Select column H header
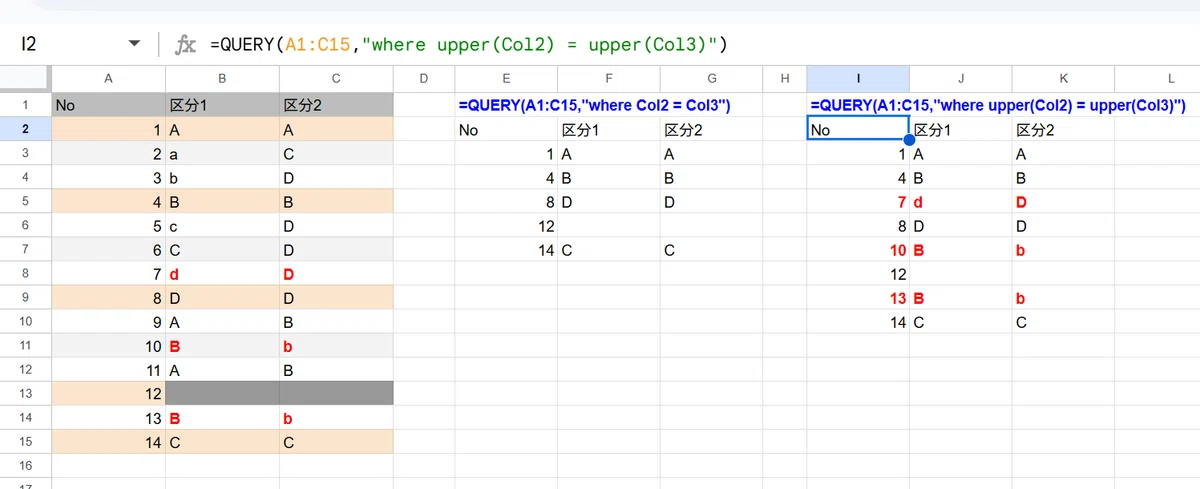Screen dimensions: 1200x489 785,78
